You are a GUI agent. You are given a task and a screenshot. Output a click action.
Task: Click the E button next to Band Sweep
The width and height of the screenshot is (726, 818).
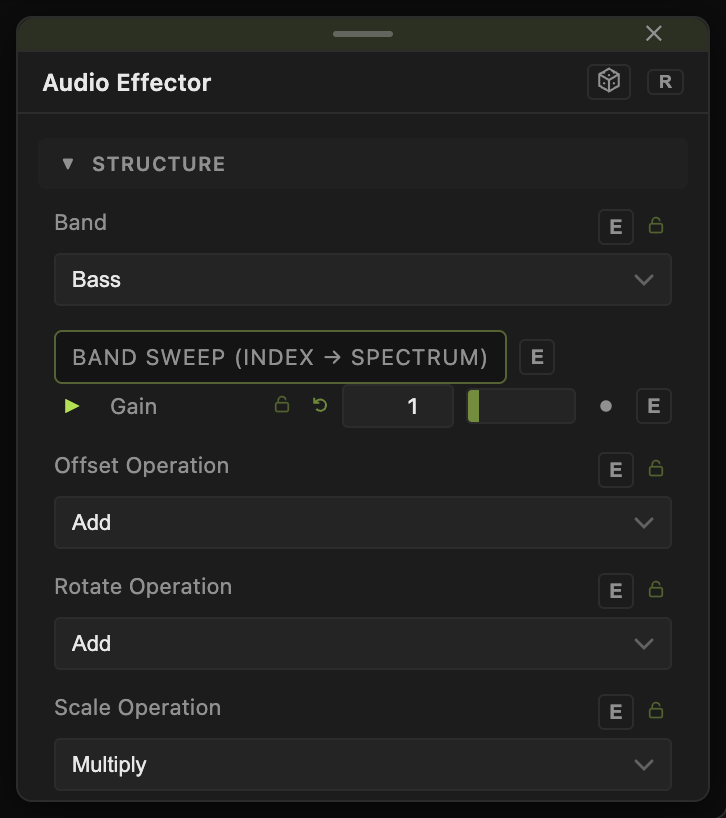pos(537,357)
